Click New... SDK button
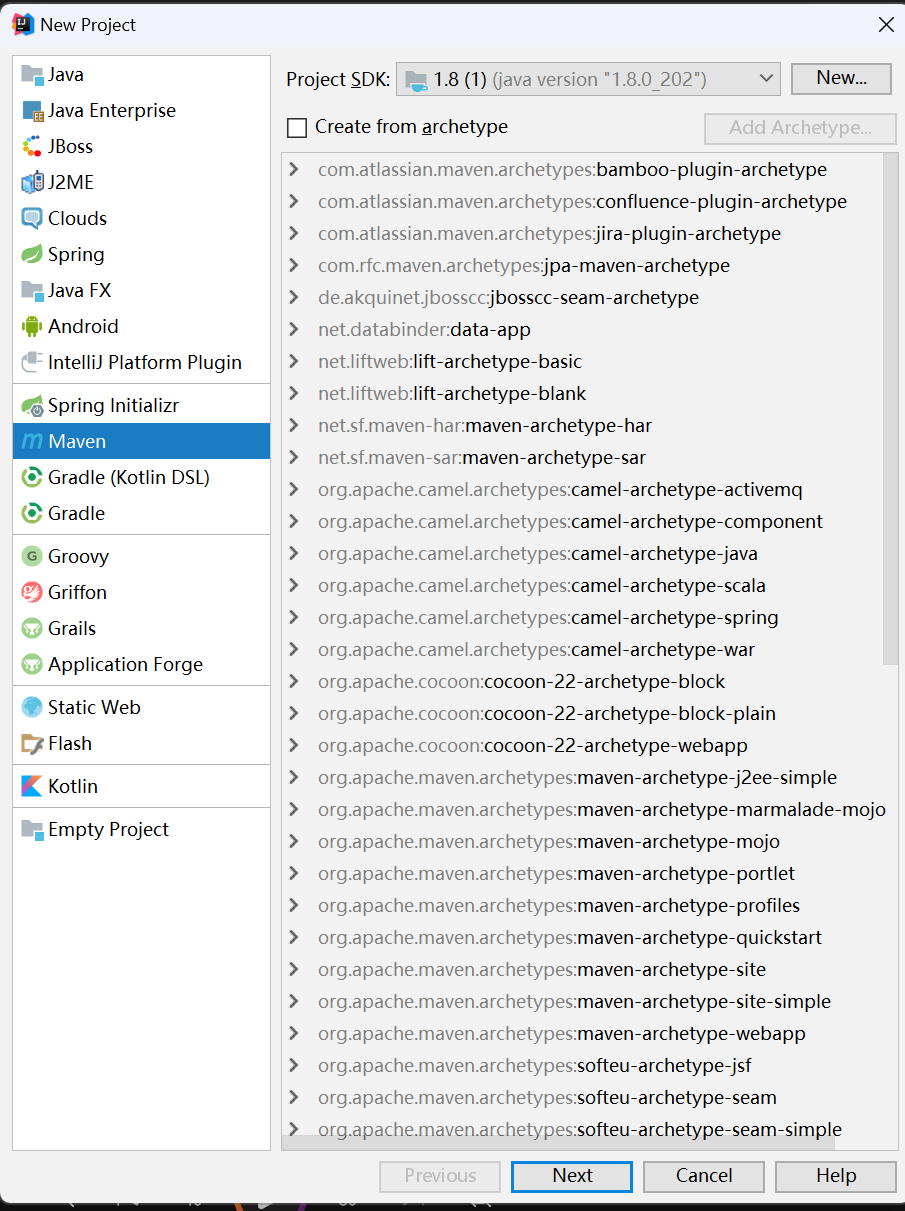This screenshot has height=1211, width=905. point(841,78)
